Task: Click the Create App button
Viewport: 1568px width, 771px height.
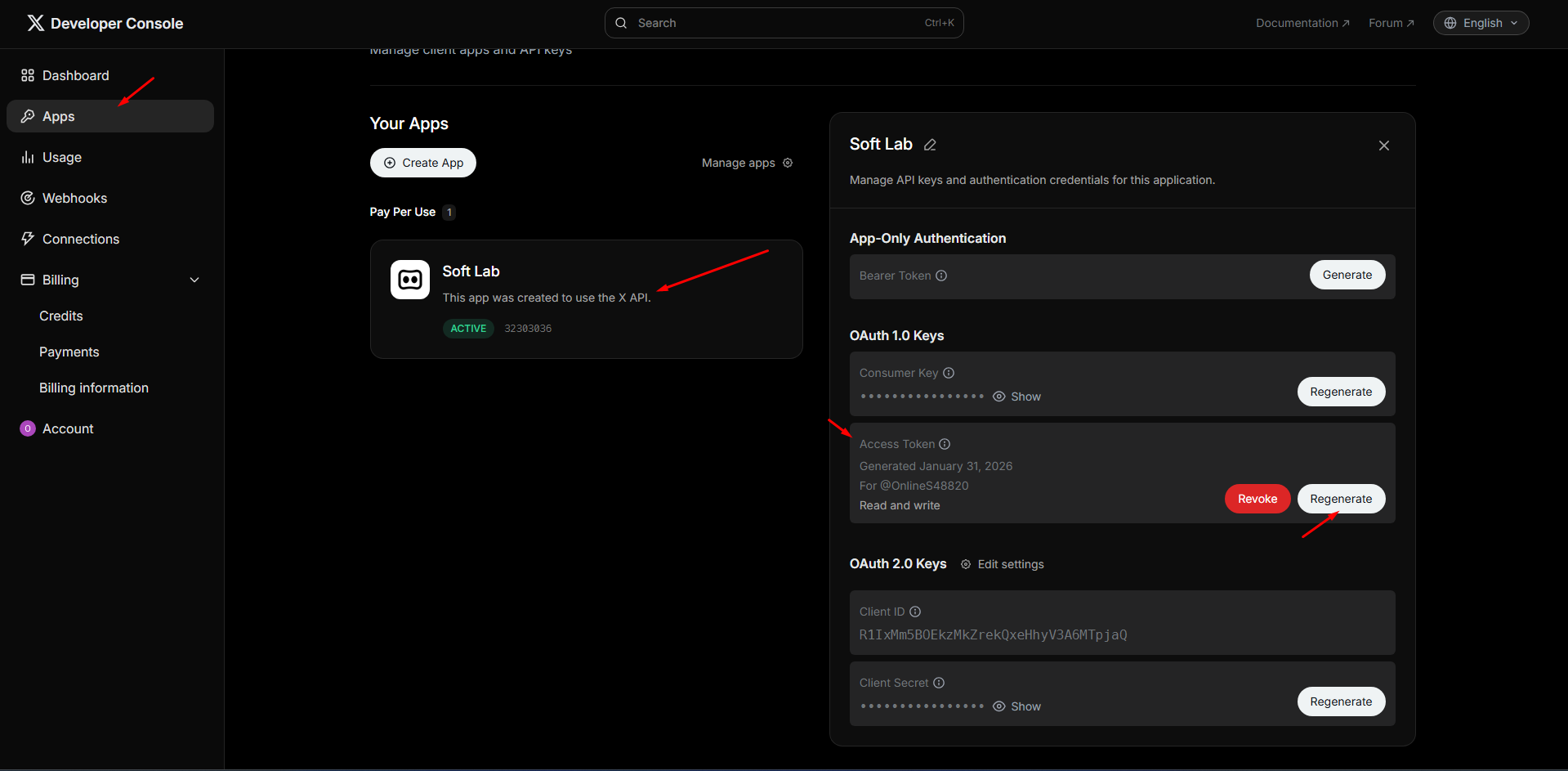Action: click(x=423, y=163)
